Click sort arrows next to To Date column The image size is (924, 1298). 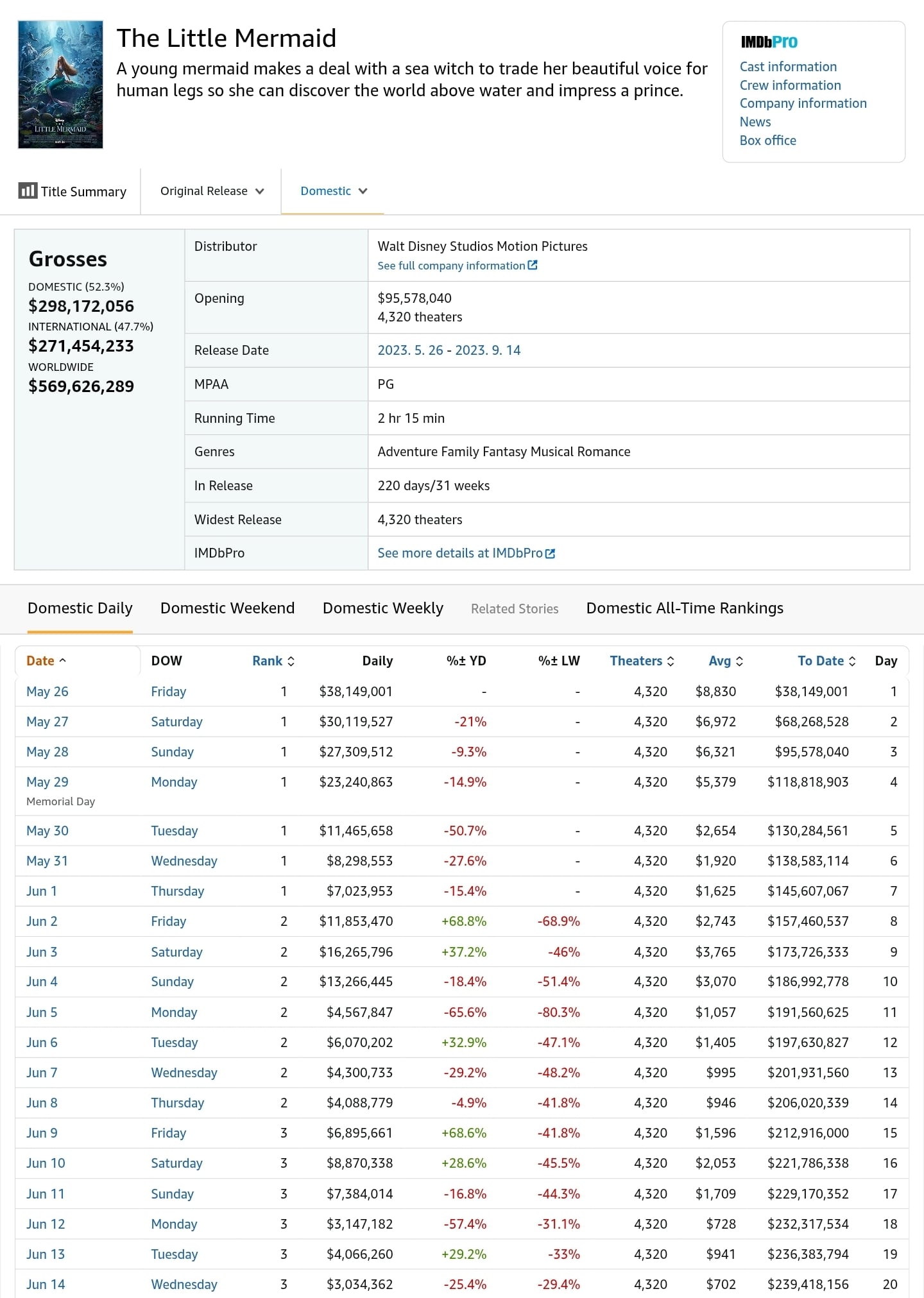pos(852,661)
